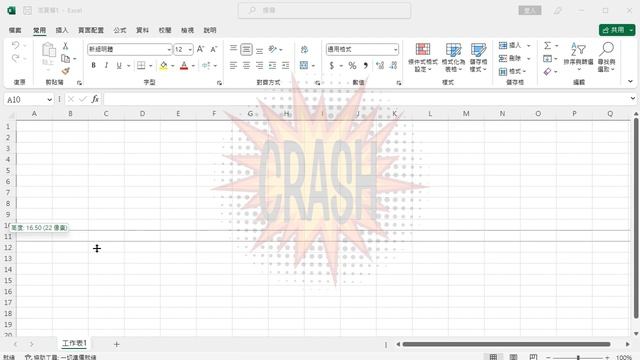Click the increase decimal icon
Screen dimensions: 640x360
[x=380, y=65]
